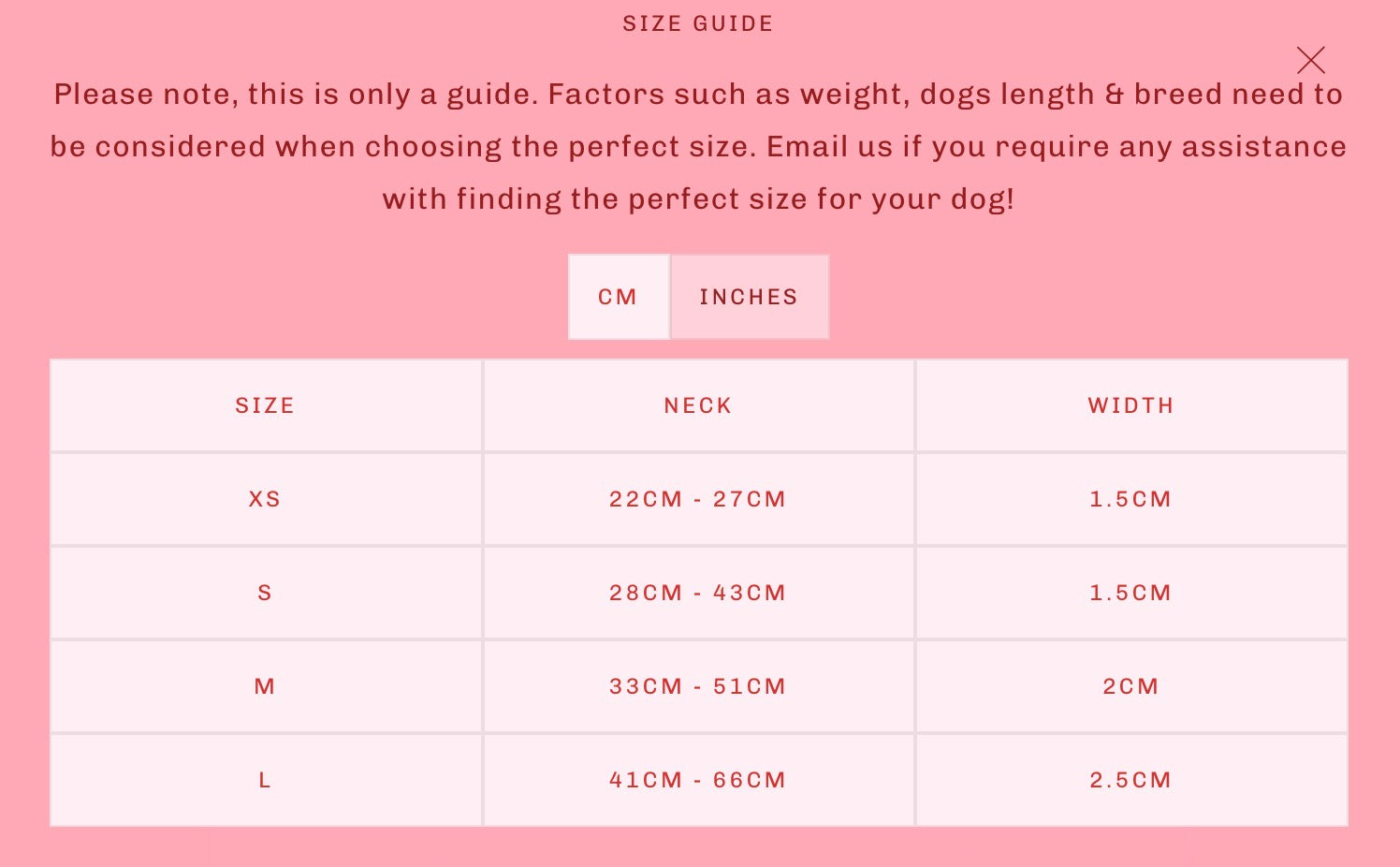Select the L size cell
Image resolution: width=1400 pixels, height=867 pixels.
[x=265, y=780]
